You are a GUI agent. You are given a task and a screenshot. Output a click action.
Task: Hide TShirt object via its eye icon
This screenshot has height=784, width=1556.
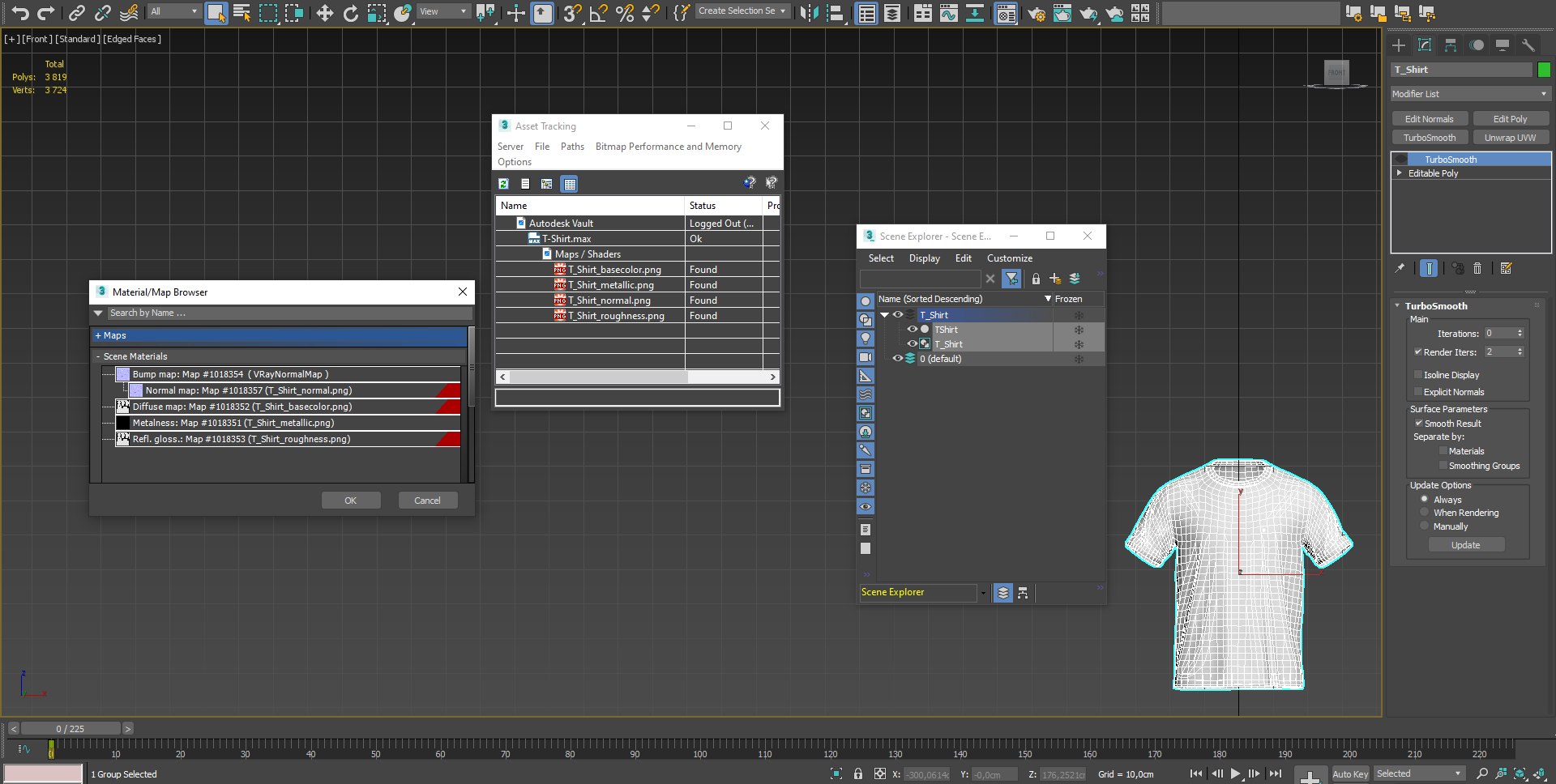click(912, 330)
